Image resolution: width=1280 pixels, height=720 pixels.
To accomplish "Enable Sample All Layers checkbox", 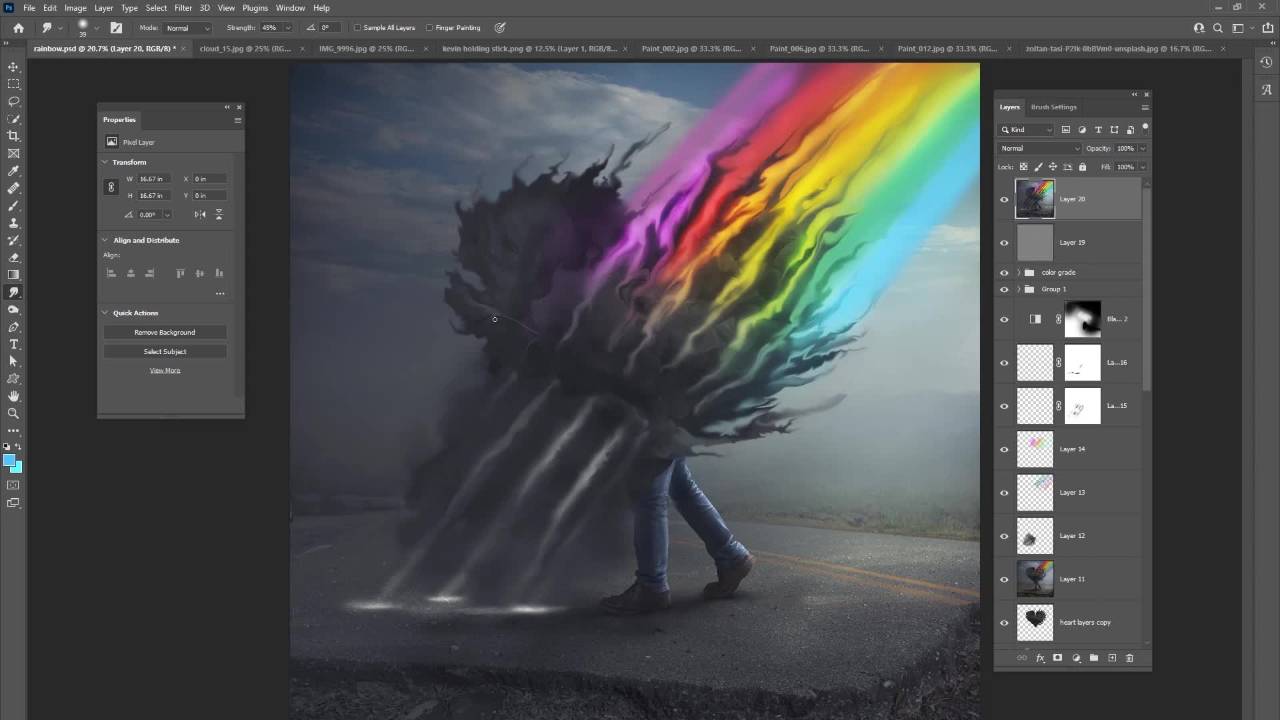I will (x=358, y=28).
